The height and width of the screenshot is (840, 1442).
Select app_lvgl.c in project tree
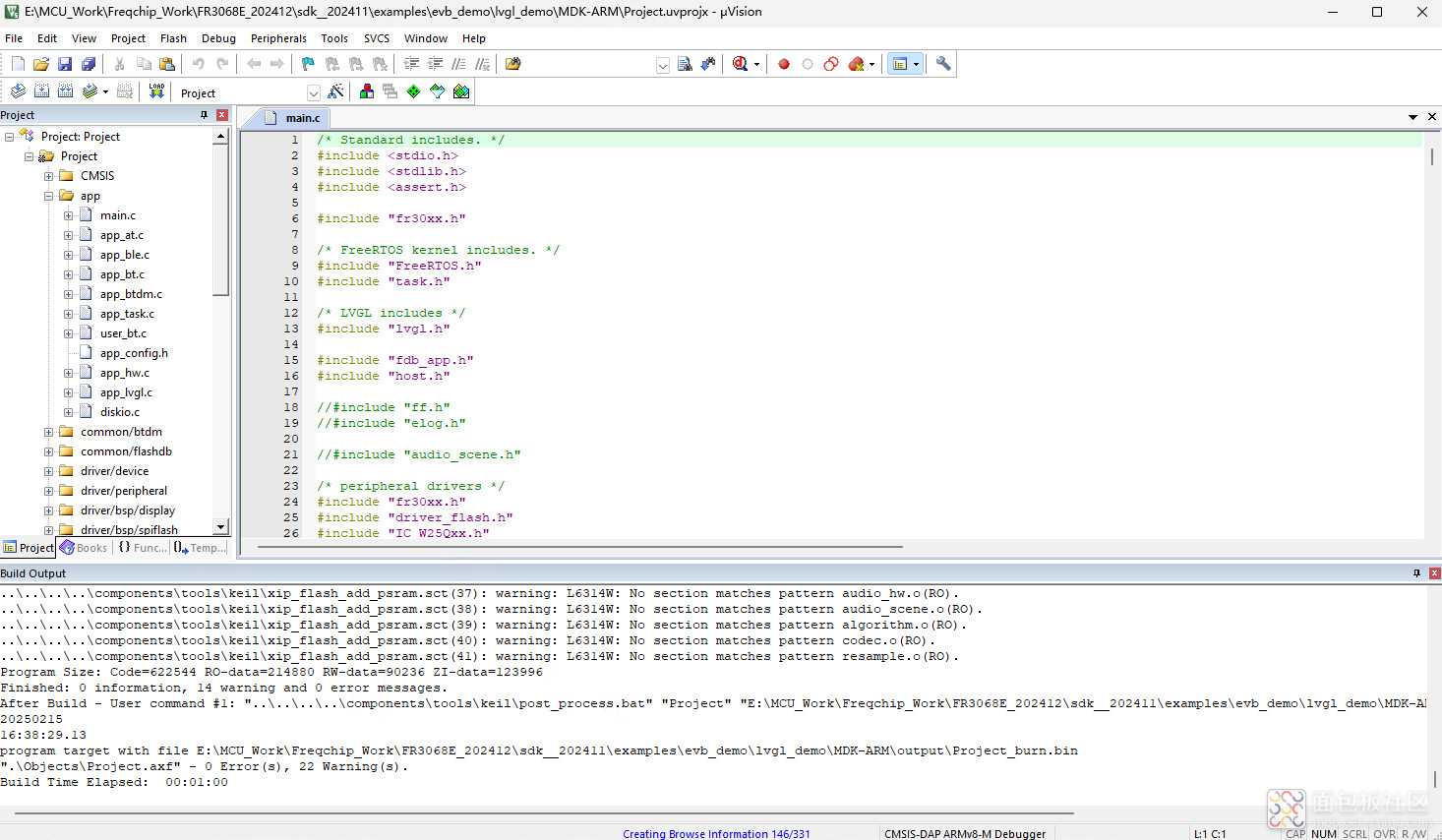(126, 392)
